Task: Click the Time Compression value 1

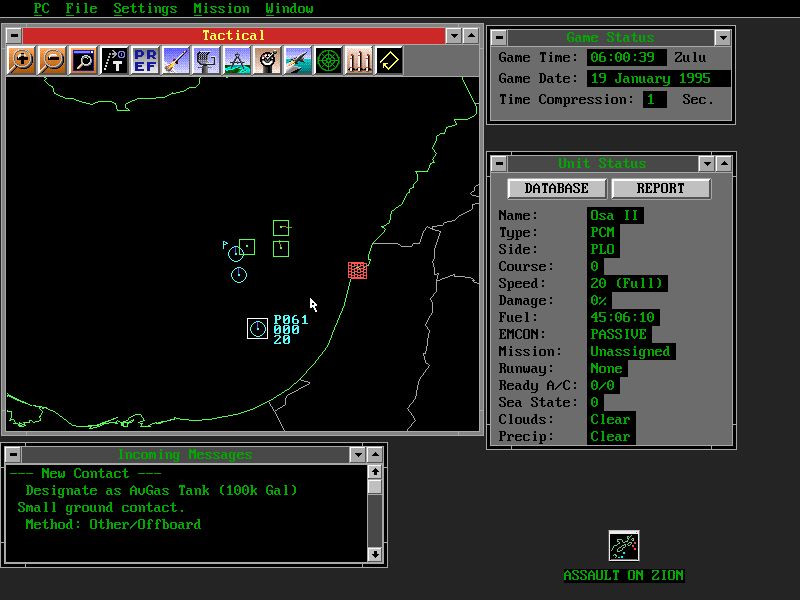Action: (x=654, y=99)
